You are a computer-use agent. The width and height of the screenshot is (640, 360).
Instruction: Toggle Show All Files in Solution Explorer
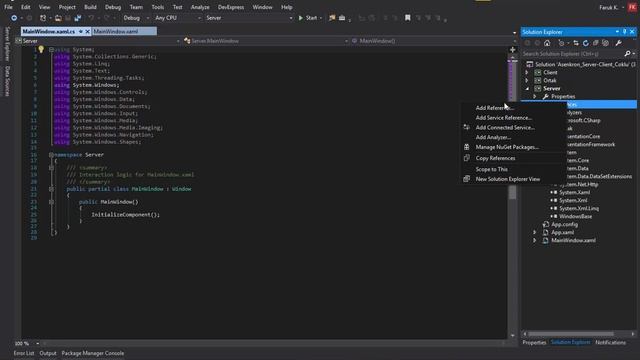[x=605, y=43]
